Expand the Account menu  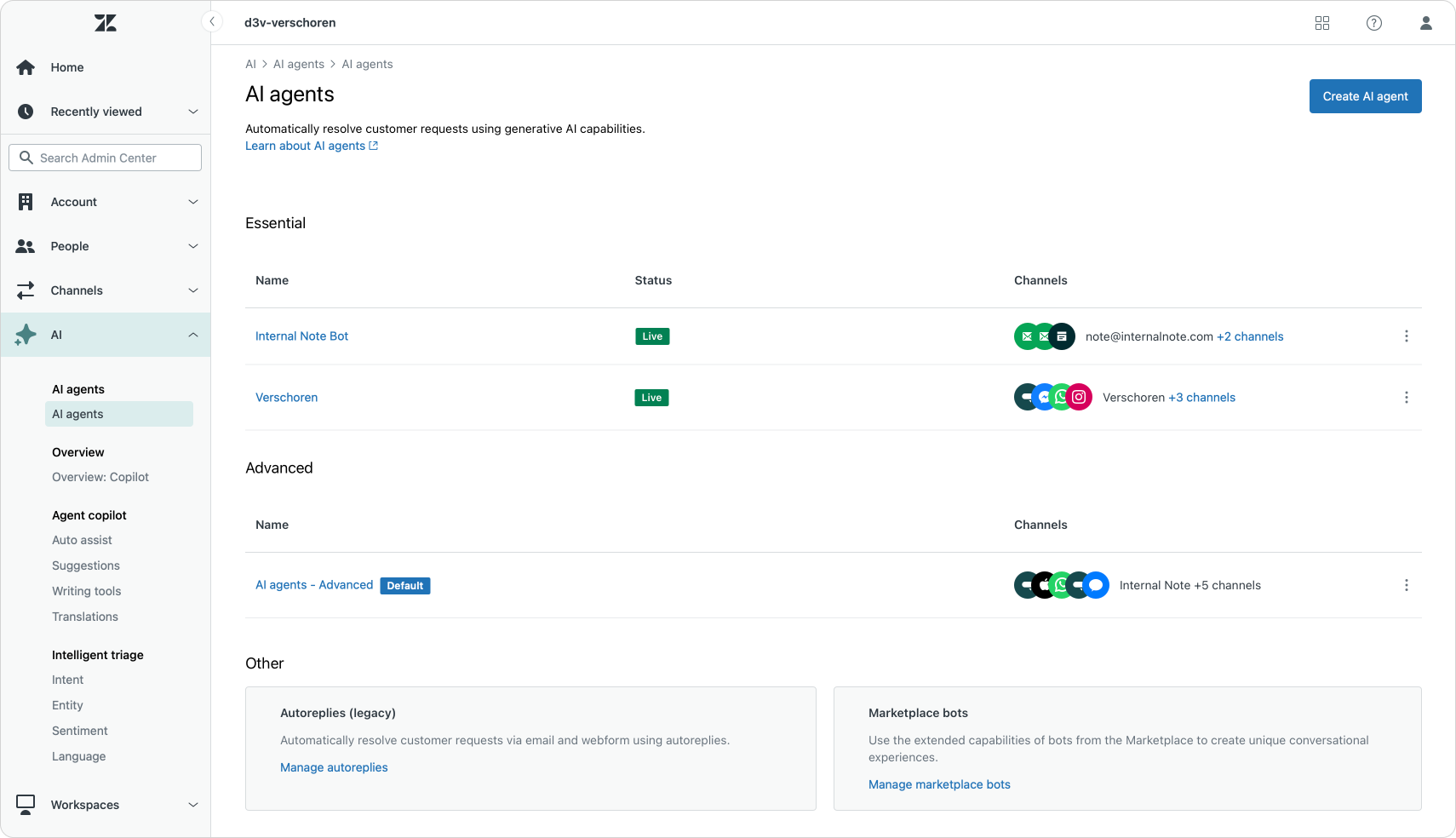pyautogui.click(x=193, y=202)
